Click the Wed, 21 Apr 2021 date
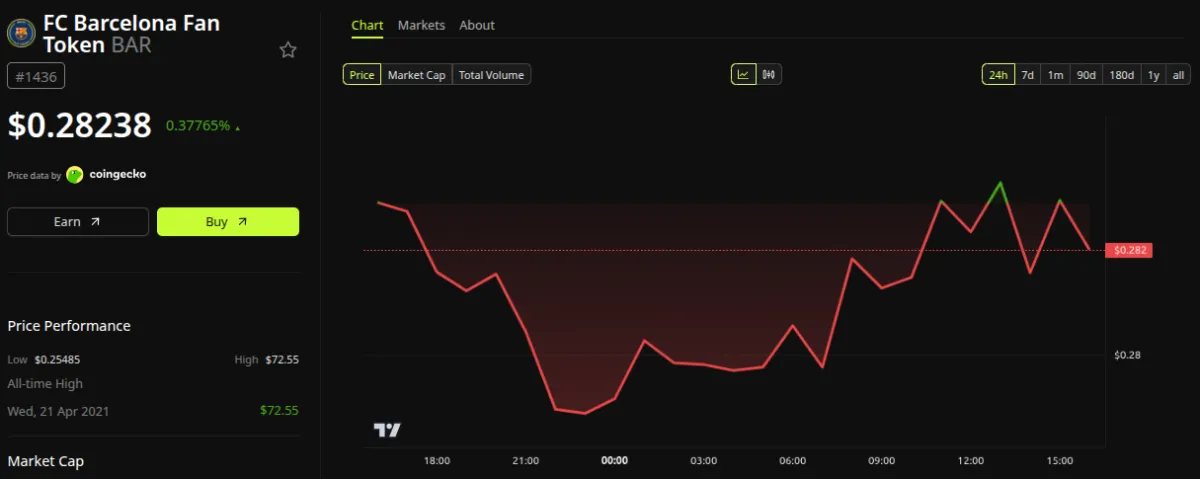This screenshot has height=479, width=1200. pos(58,411)
